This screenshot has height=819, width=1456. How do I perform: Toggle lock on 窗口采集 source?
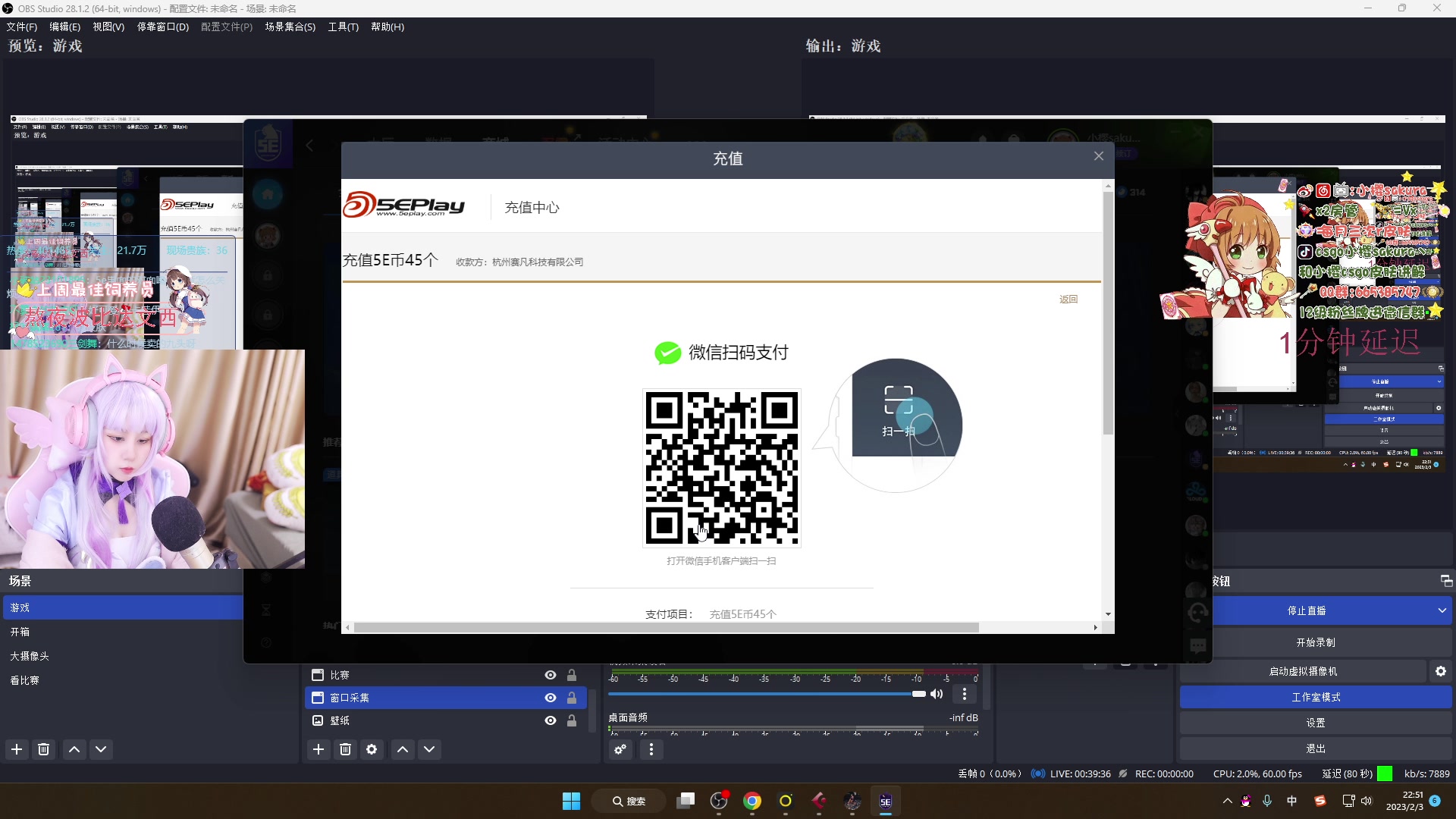tap(572, 698)
